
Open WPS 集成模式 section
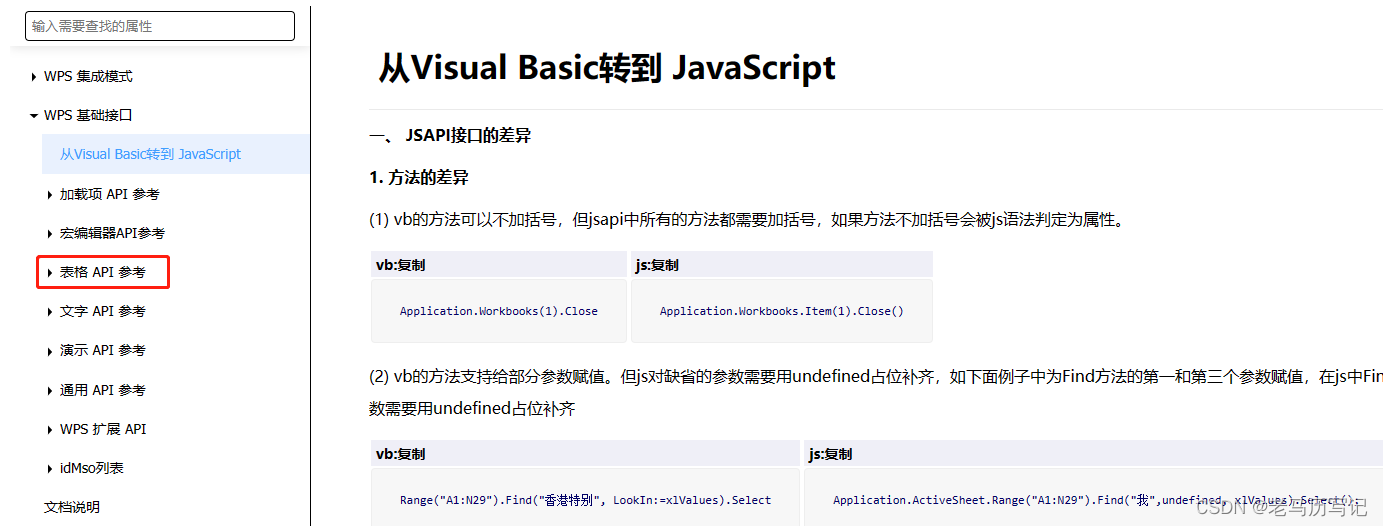(88, 77)
